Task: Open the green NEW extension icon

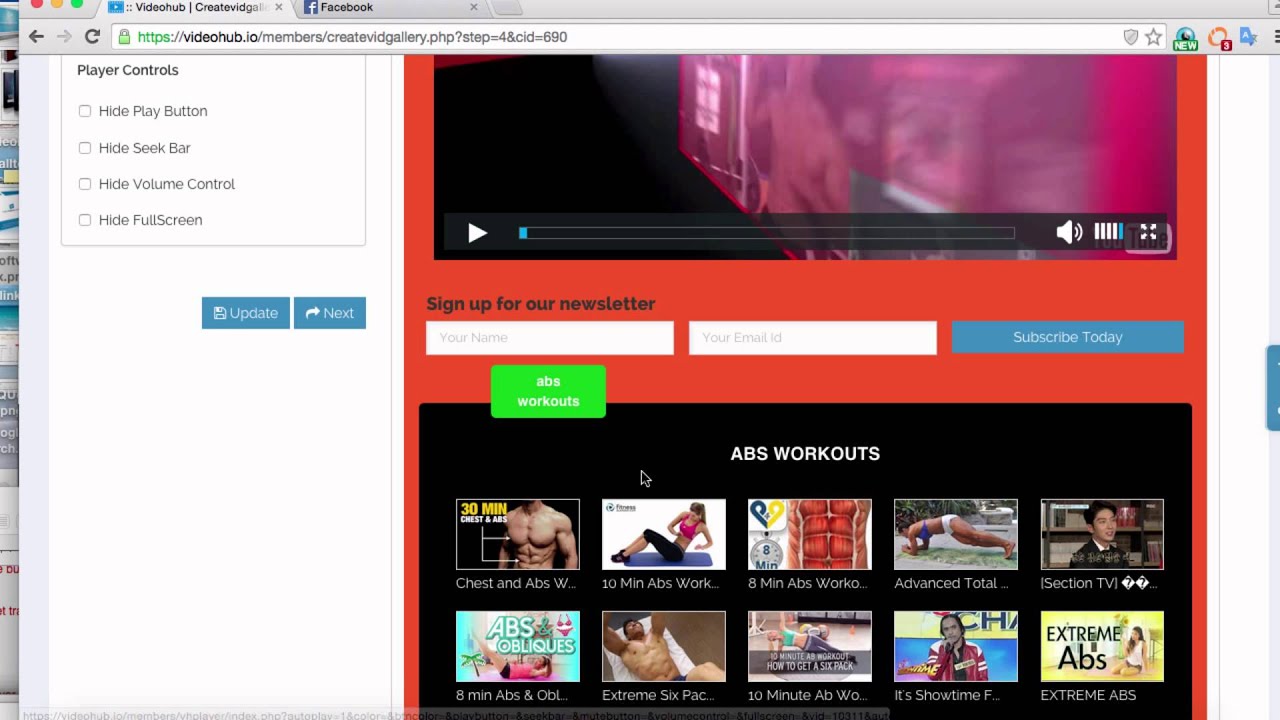Action: click(x=1185, y=39)
